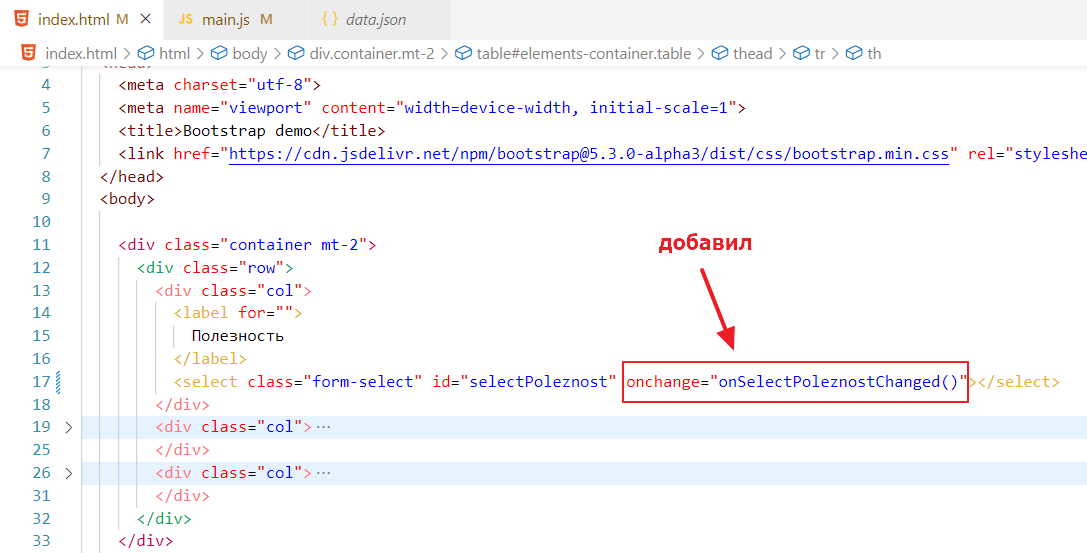Click the cube icon before html breadcrumb
The width and height of the screenshot is (1087, 553).
(146, 54)
